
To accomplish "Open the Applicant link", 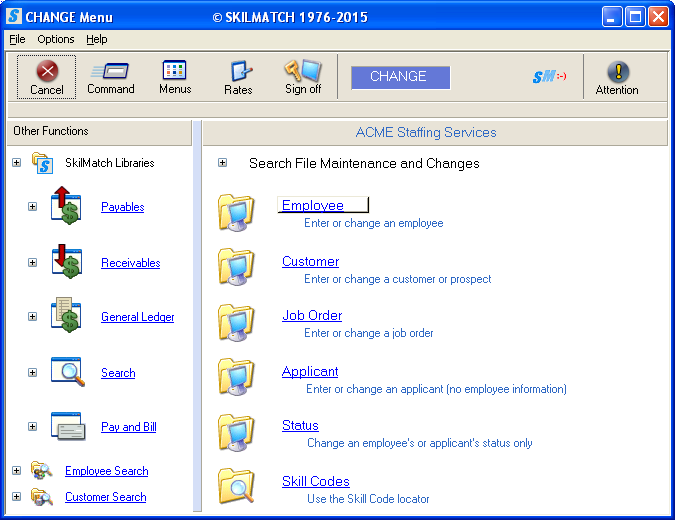I will tap(310, 371).
